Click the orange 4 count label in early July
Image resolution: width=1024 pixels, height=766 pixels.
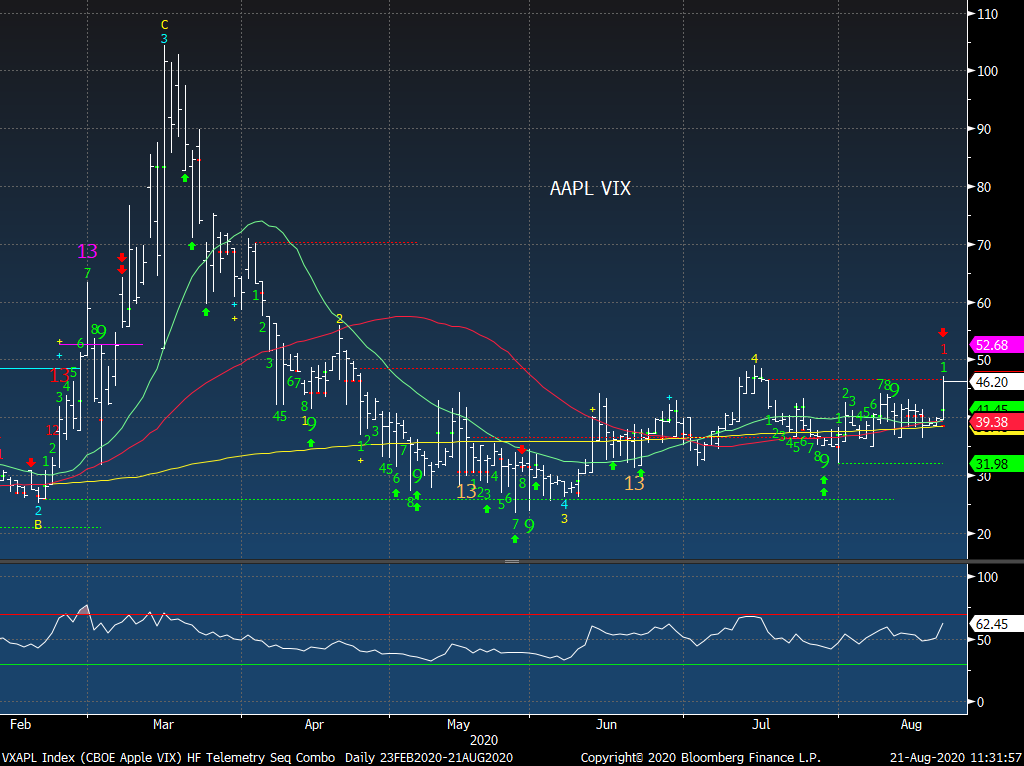754,358
